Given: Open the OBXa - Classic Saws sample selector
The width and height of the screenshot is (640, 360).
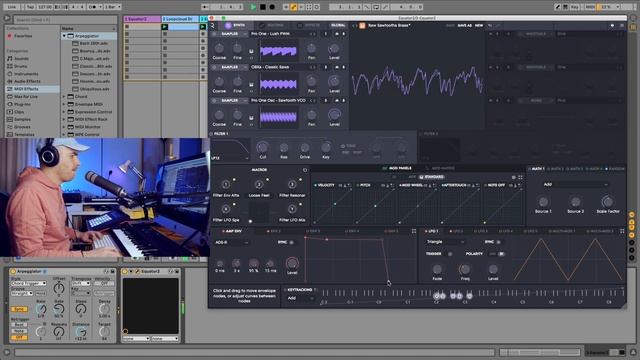Looking at the screenshot, I should [279, 67].
